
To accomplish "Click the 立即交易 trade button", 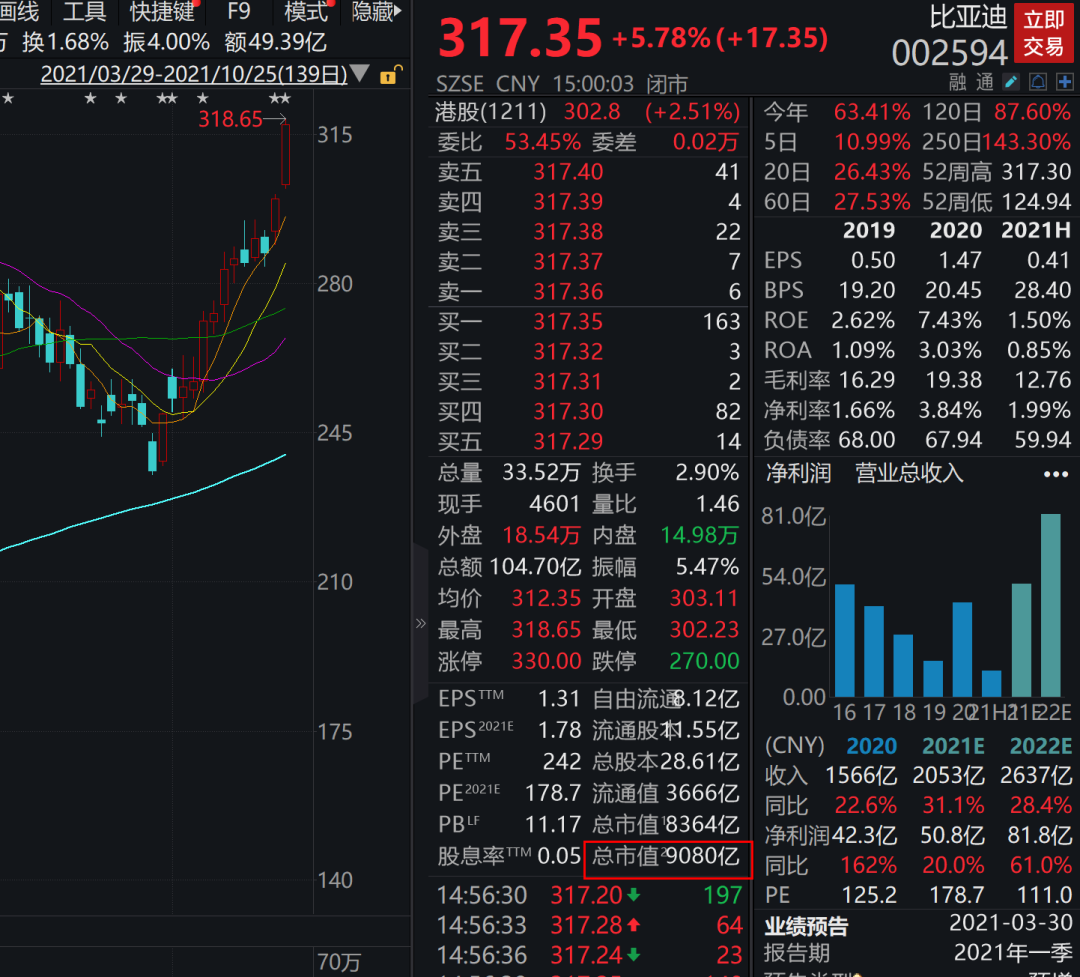I will 1043,32.
